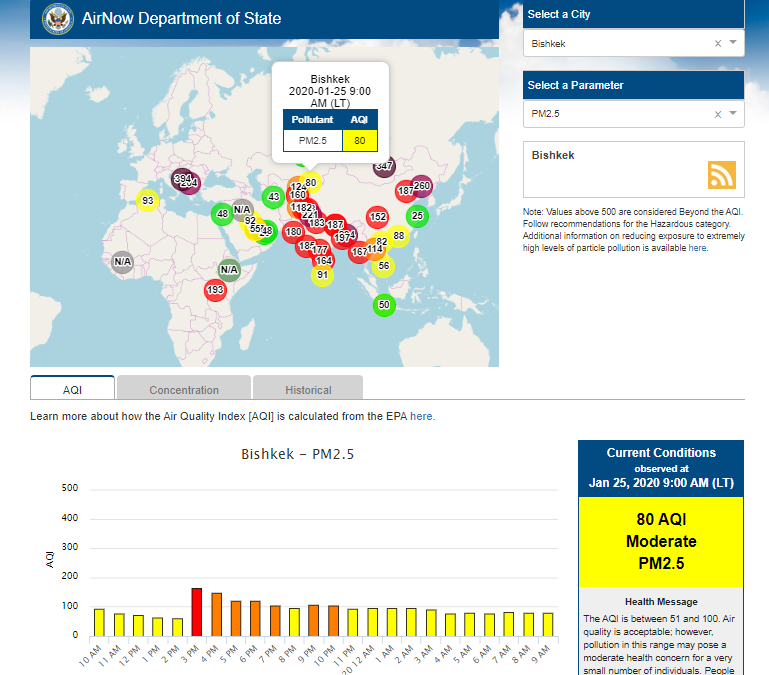This screenshot has width=769, height=675.
Task: Click the yellow marker showing AQI 91
Action: tap(322, 275)
